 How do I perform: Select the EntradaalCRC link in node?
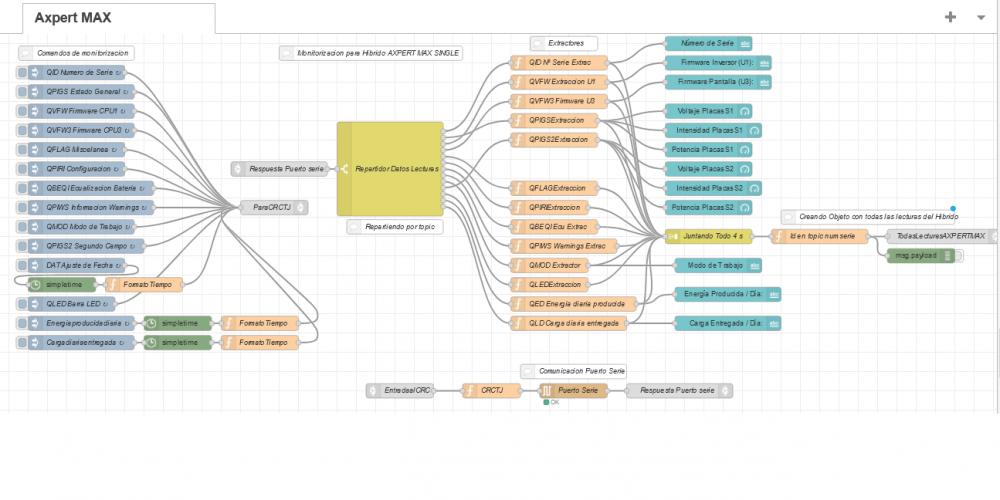[x=401, y=390]
